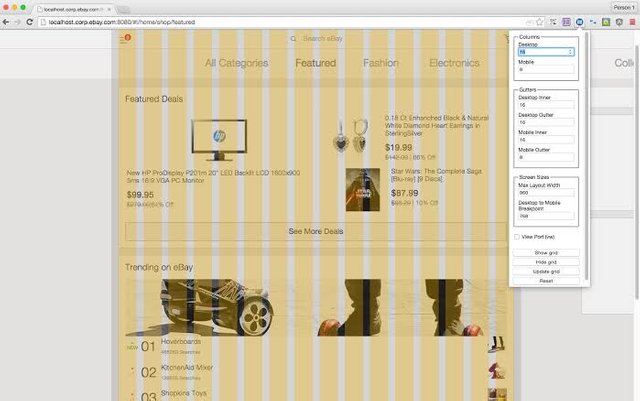This screenshot has width=640, height=401.
Task: Click the $99.95 price
Action: (x=140, y=195)
